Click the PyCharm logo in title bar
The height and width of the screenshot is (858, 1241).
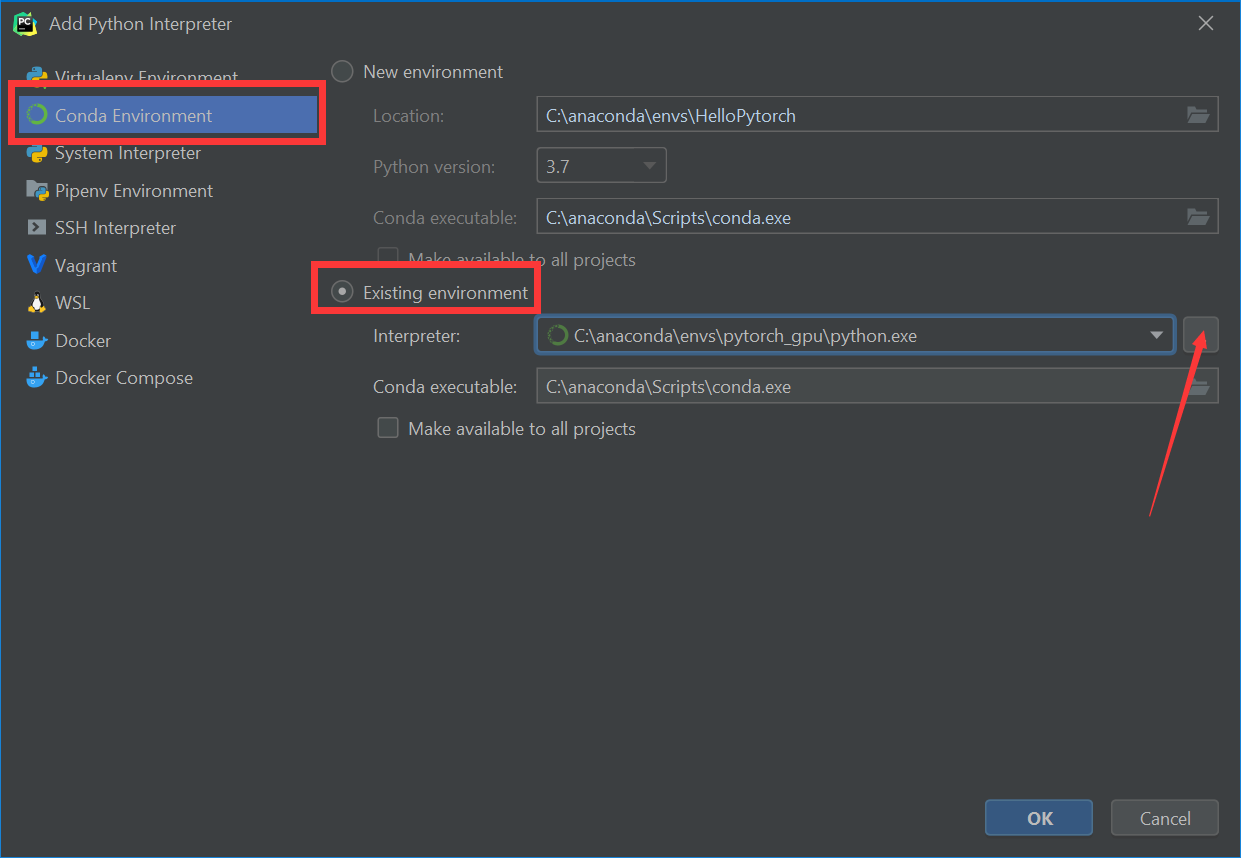pos(24,22)
